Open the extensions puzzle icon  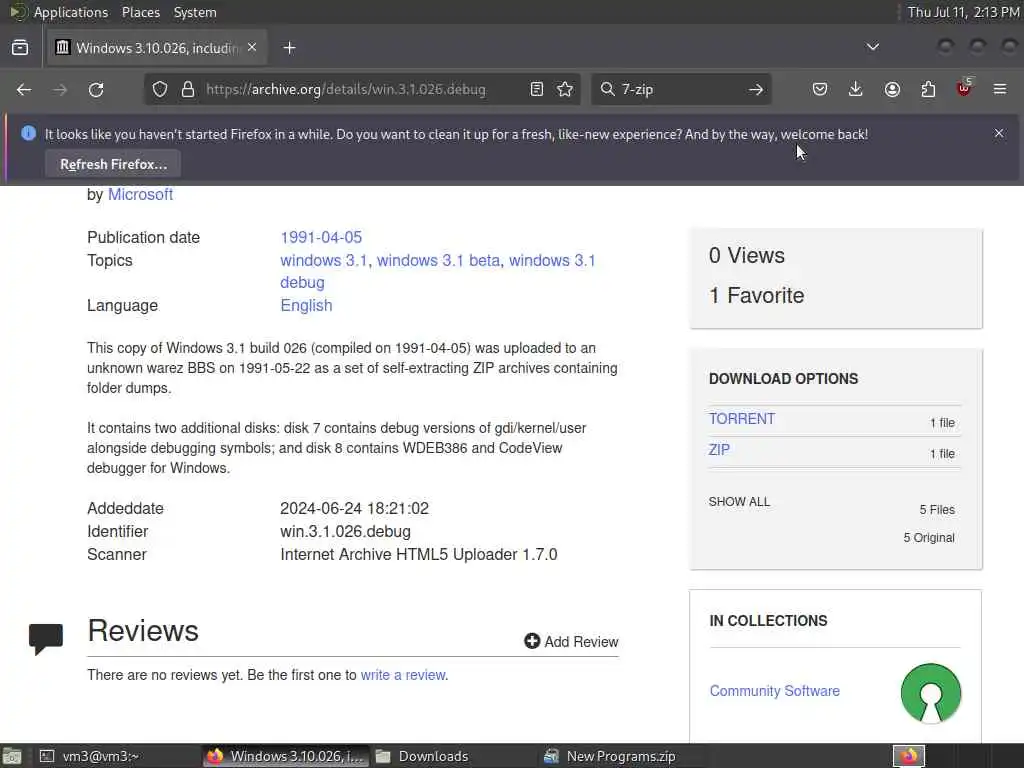pyautogui.click(x=928, y=89)
